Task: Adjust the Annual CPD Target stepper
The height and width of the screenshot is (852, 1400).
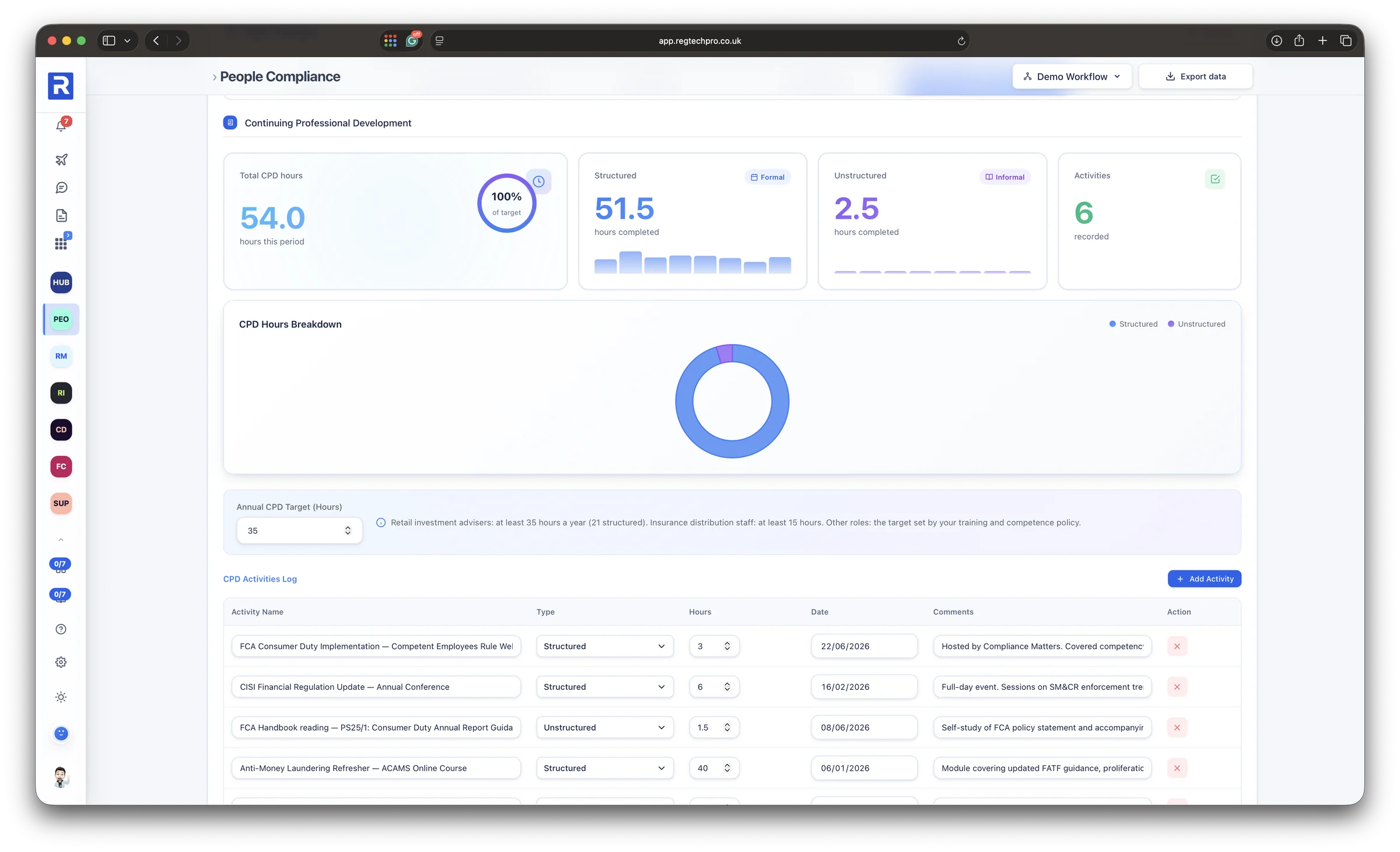Action: 348,530
